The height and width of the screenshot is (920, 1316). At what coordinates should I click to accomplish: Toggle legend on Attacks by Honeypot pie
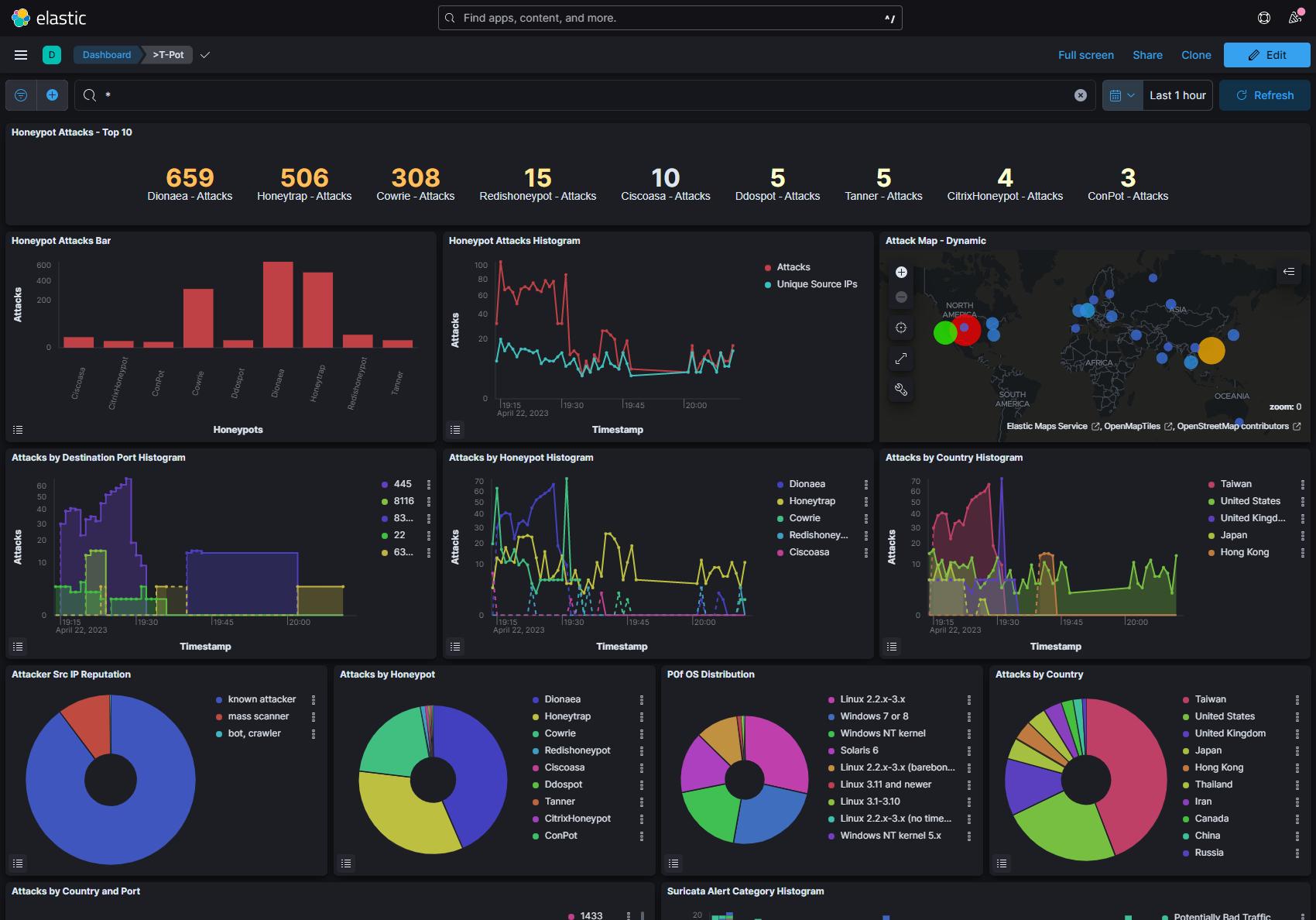346,863
